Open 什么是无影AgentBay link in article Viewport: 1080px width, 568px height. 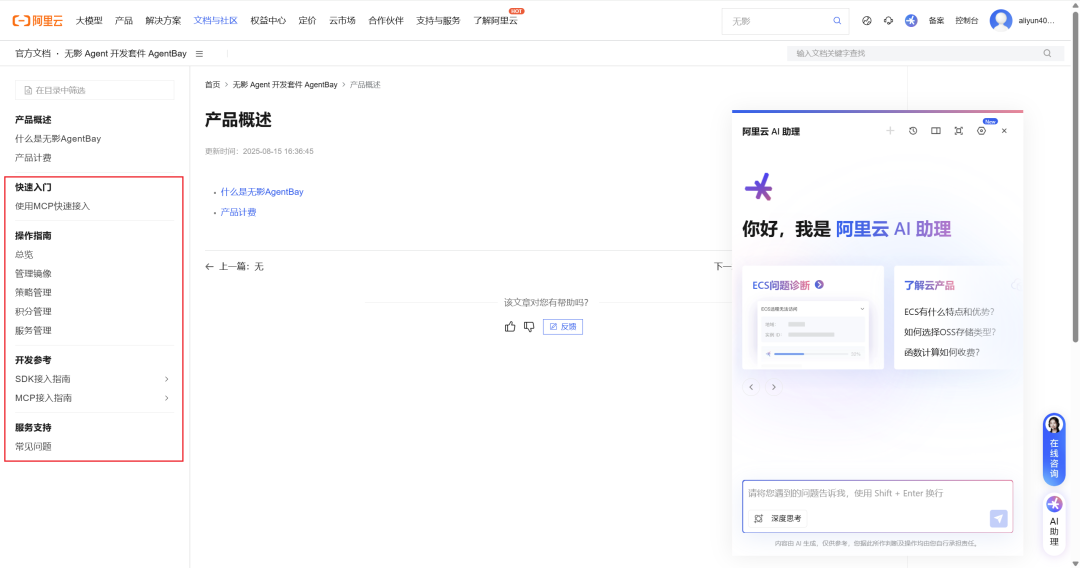point(262,192)
